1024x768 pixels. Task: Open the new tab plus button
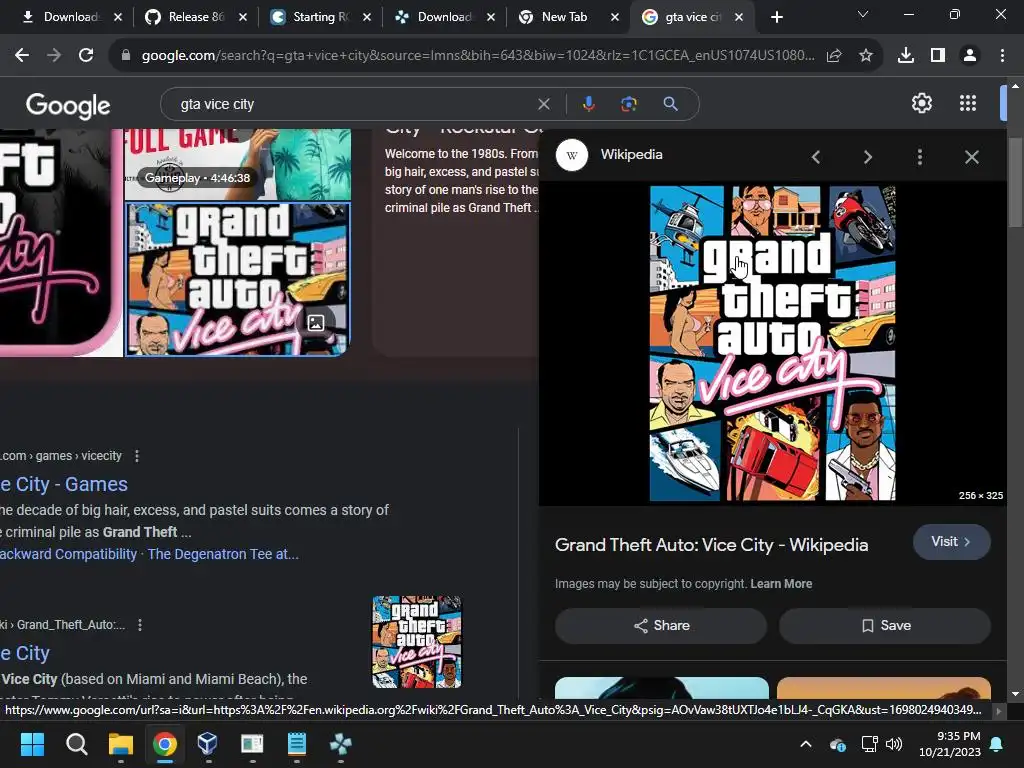776,17
